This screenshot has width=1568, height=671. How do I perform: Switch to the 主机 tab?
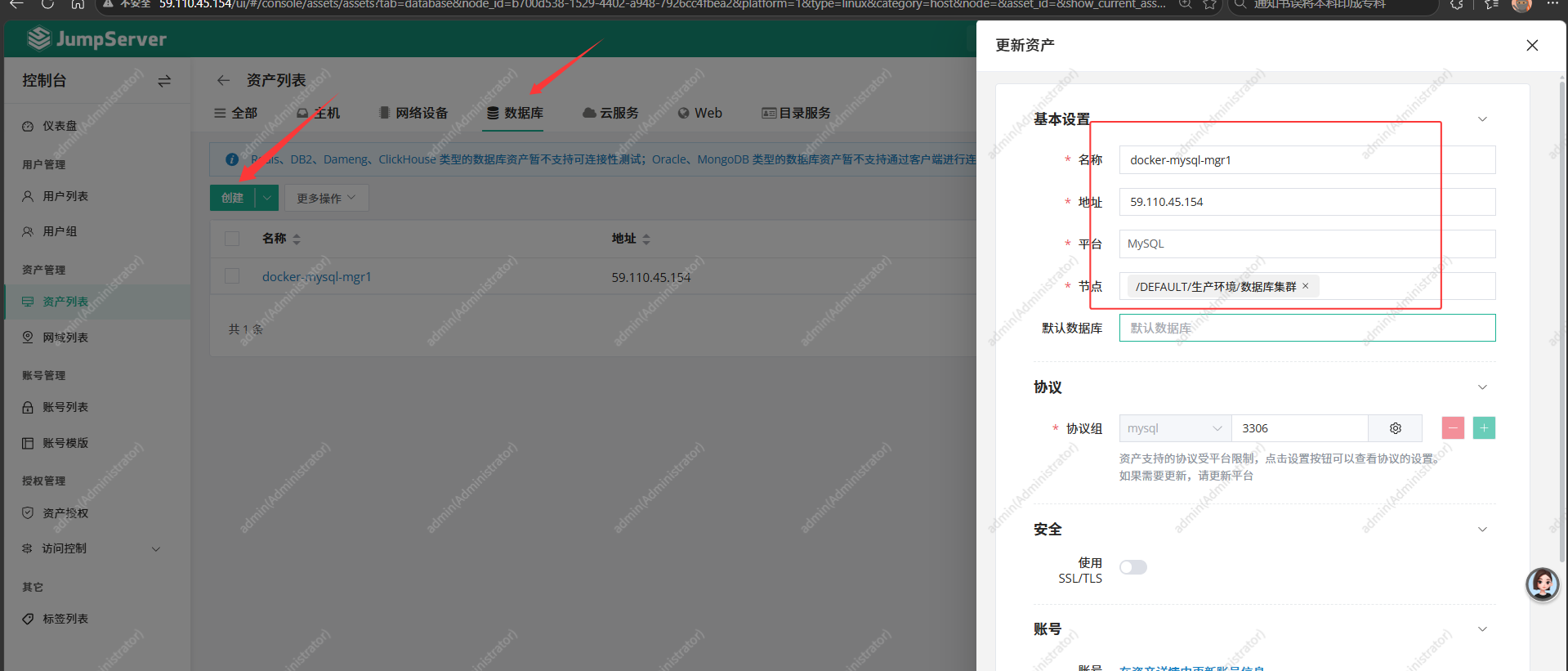pos(319,113)
